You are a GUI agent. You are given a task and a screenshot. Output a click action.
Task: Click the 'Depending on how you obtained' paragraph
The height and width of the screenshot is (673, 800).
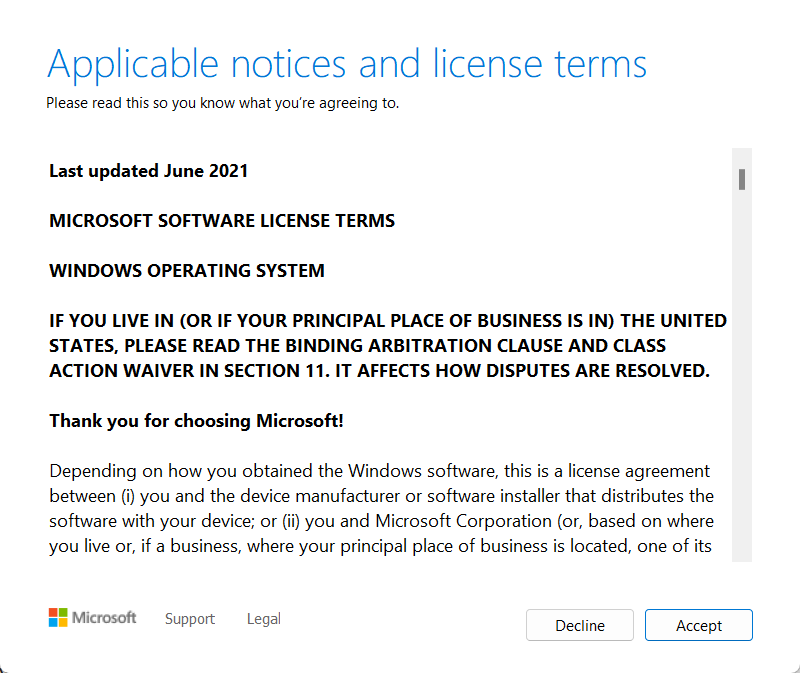click(381, 508)
